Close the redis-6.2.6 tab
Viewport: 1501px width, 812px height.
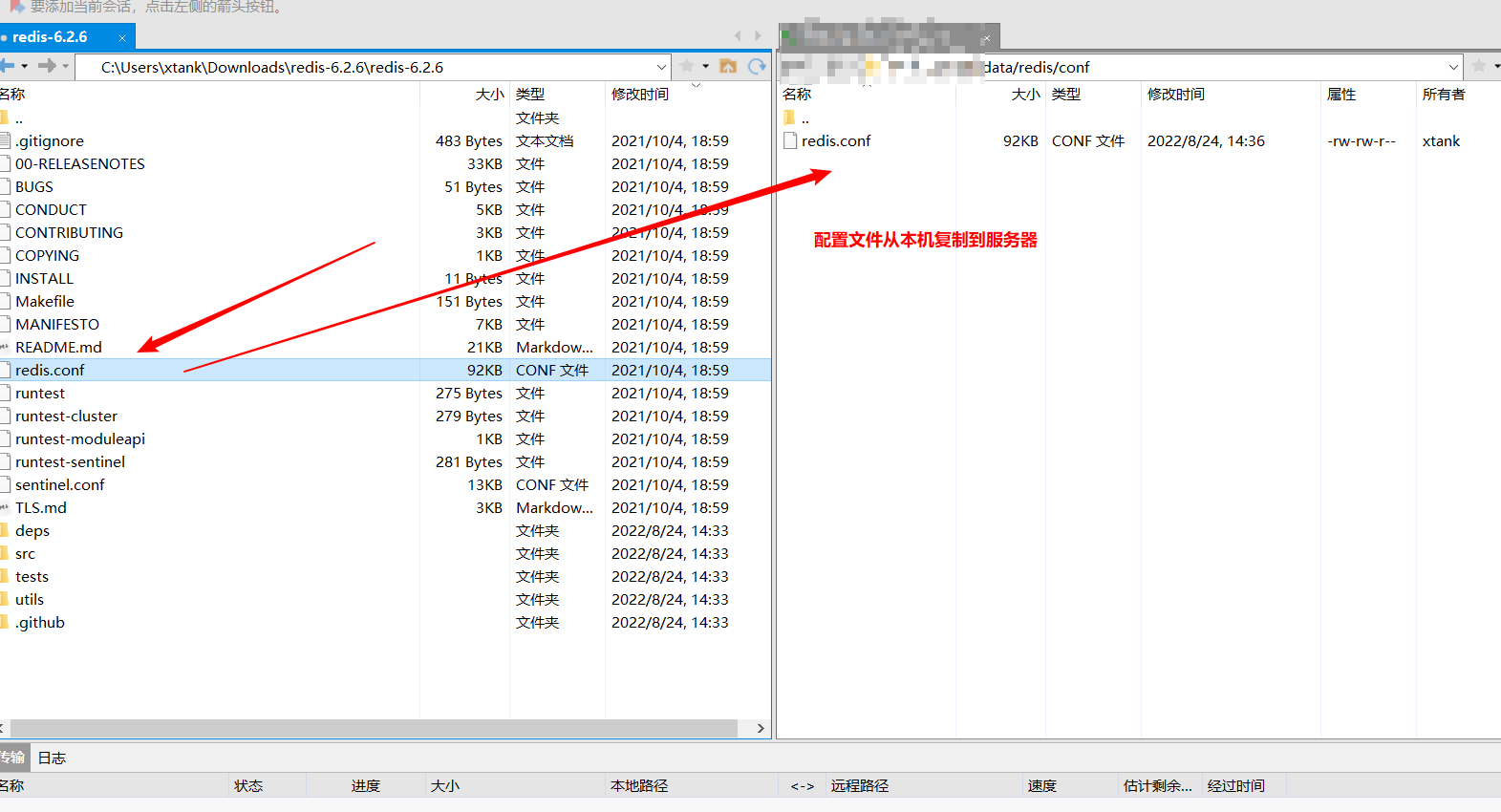(x=122, y=38)
